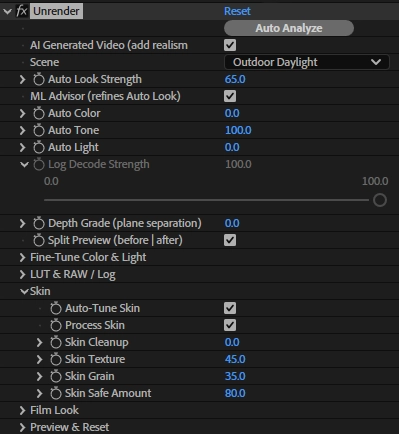Expand Auto Tone property
Image resolution: width=399 pixels, height=434 pixels.
[22, 130]
